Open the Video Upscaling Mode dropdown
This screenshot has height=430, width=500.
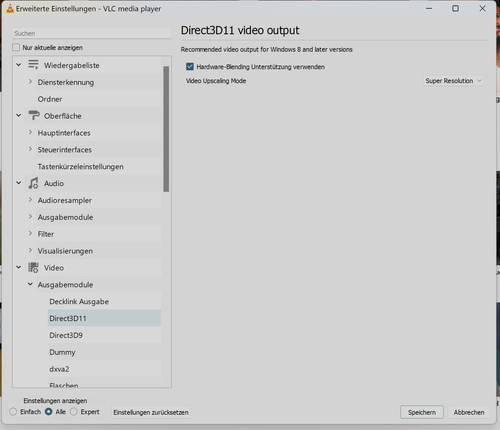[x=454, y=81]
